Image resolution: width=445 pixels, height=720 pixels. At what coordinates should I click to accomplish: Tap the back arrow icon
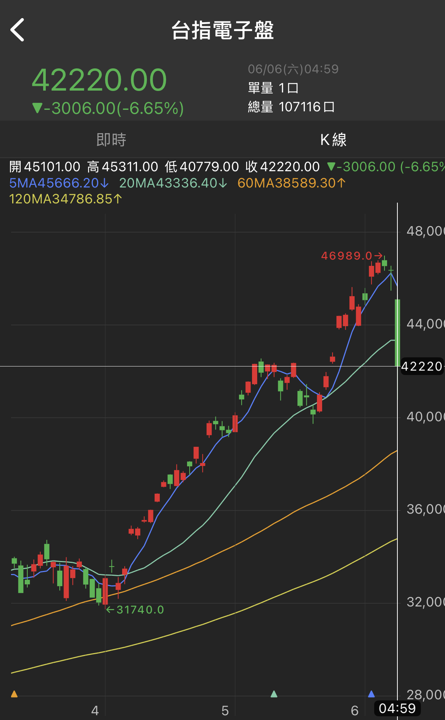click(x=17, y=30)
